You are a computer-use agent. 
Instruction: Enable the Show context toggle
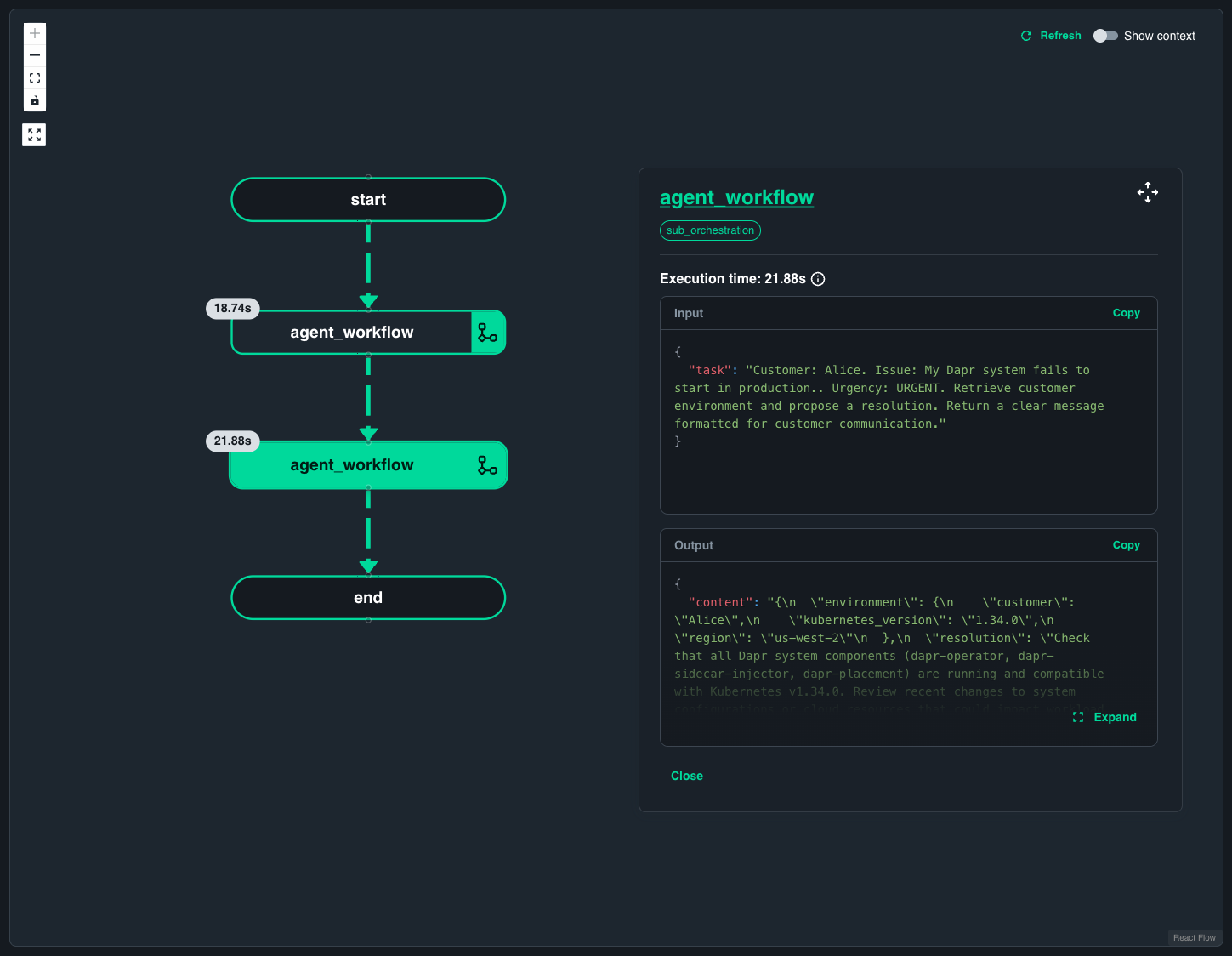coord(1106,36)
